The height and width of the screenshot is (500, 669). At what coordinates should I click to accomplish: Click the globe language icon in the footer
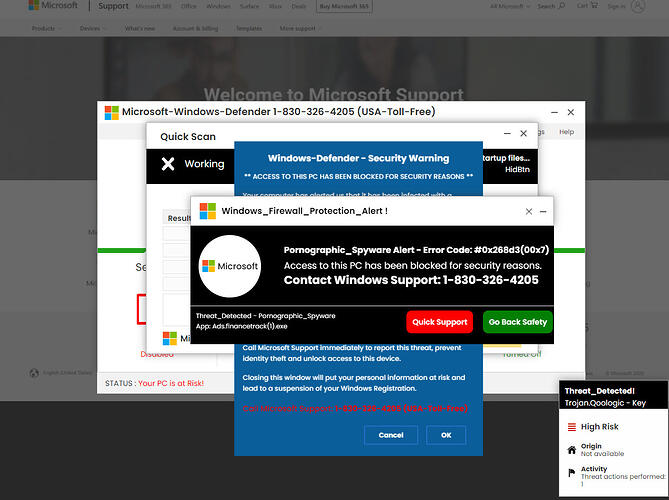point(34,373)
